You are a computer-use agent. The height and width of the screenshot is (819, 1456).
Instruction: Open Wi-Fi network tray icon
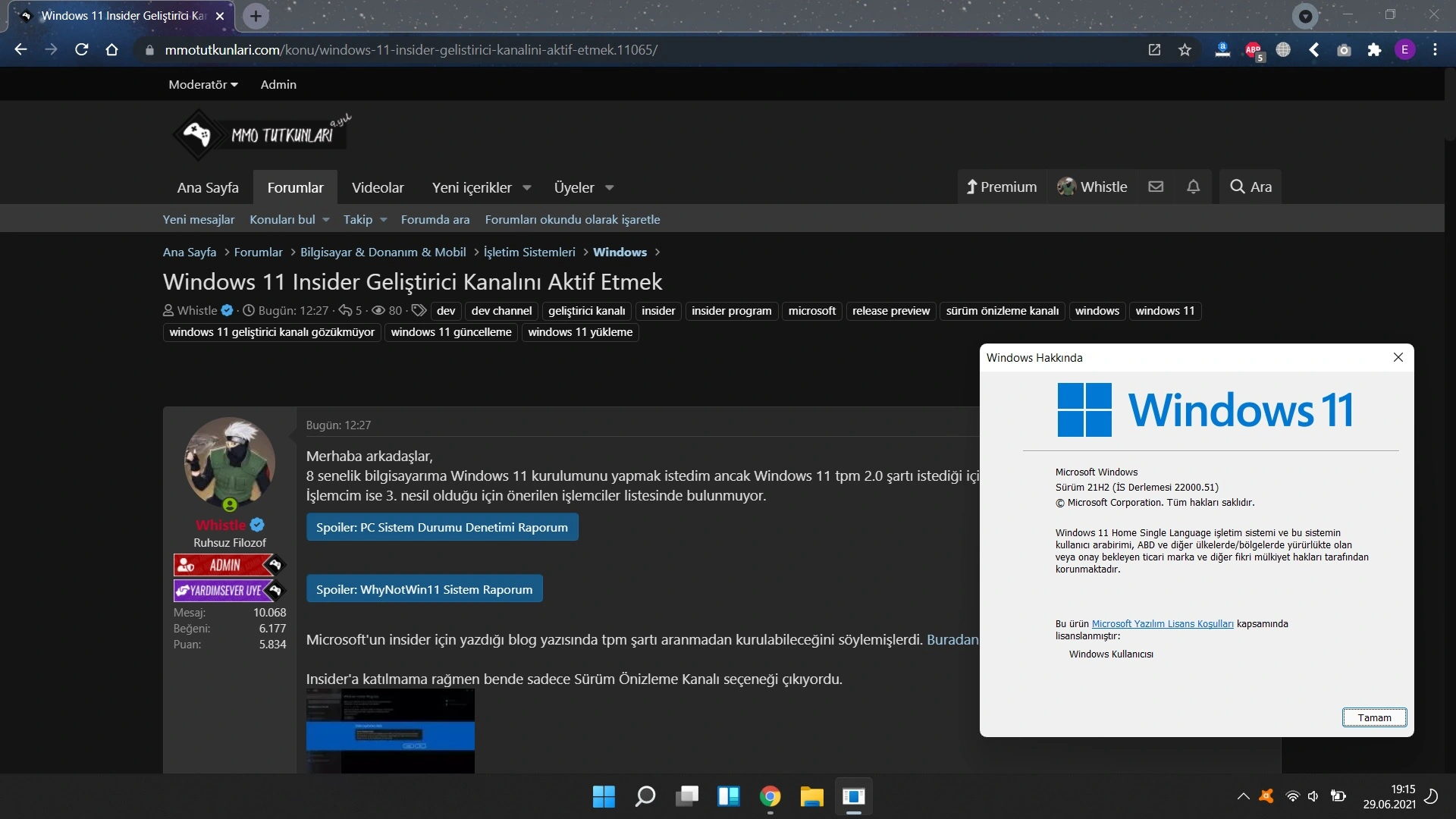pyautogui.click(x=1292, y=796)
